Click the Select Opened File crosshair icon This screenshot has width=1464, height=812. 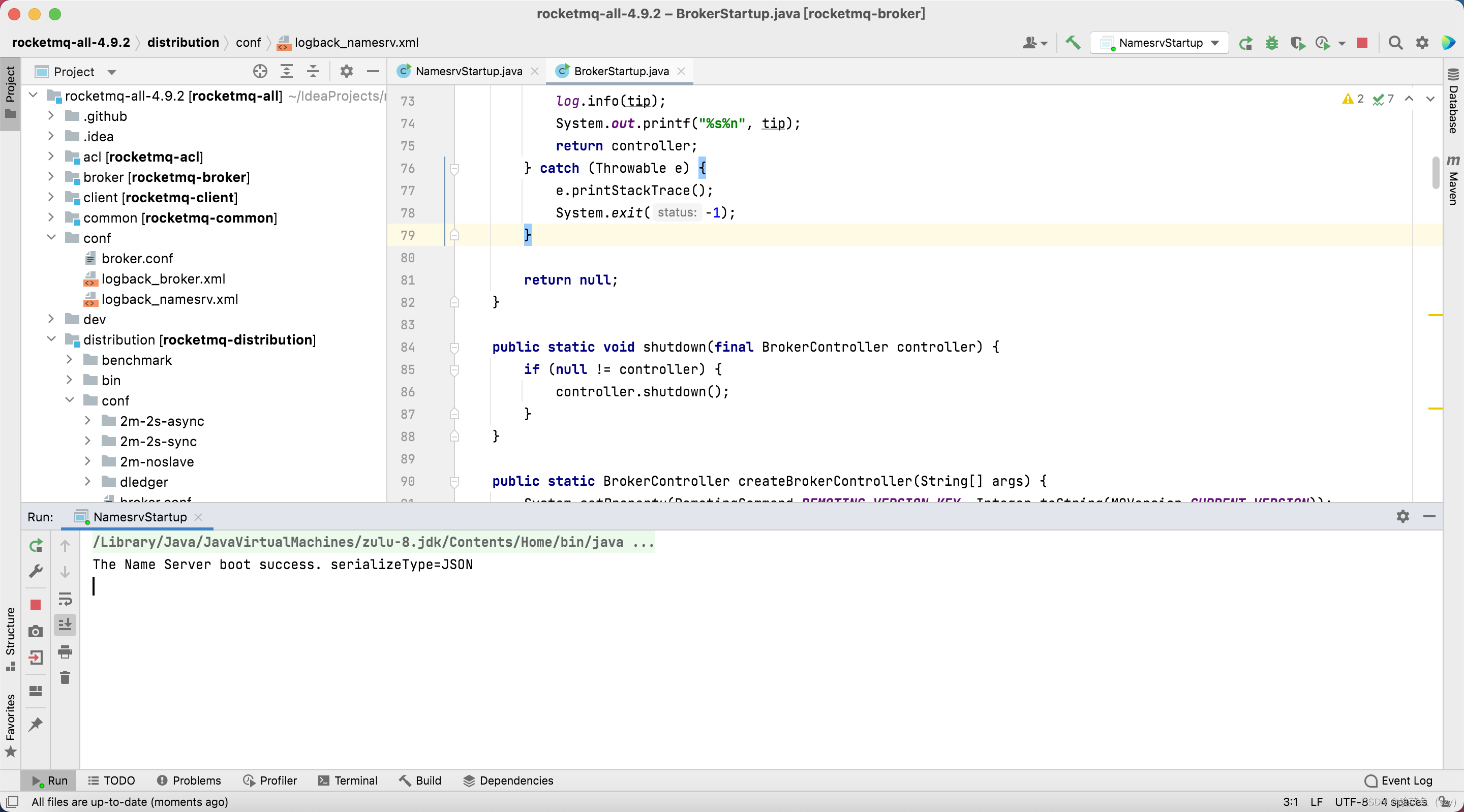(260, 72)
